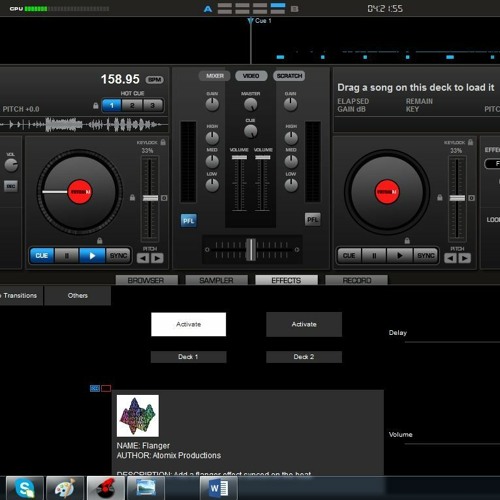Activate the effect on Deck 2
Viewport: 500px width, 500px height.
(x=304, y=324)
